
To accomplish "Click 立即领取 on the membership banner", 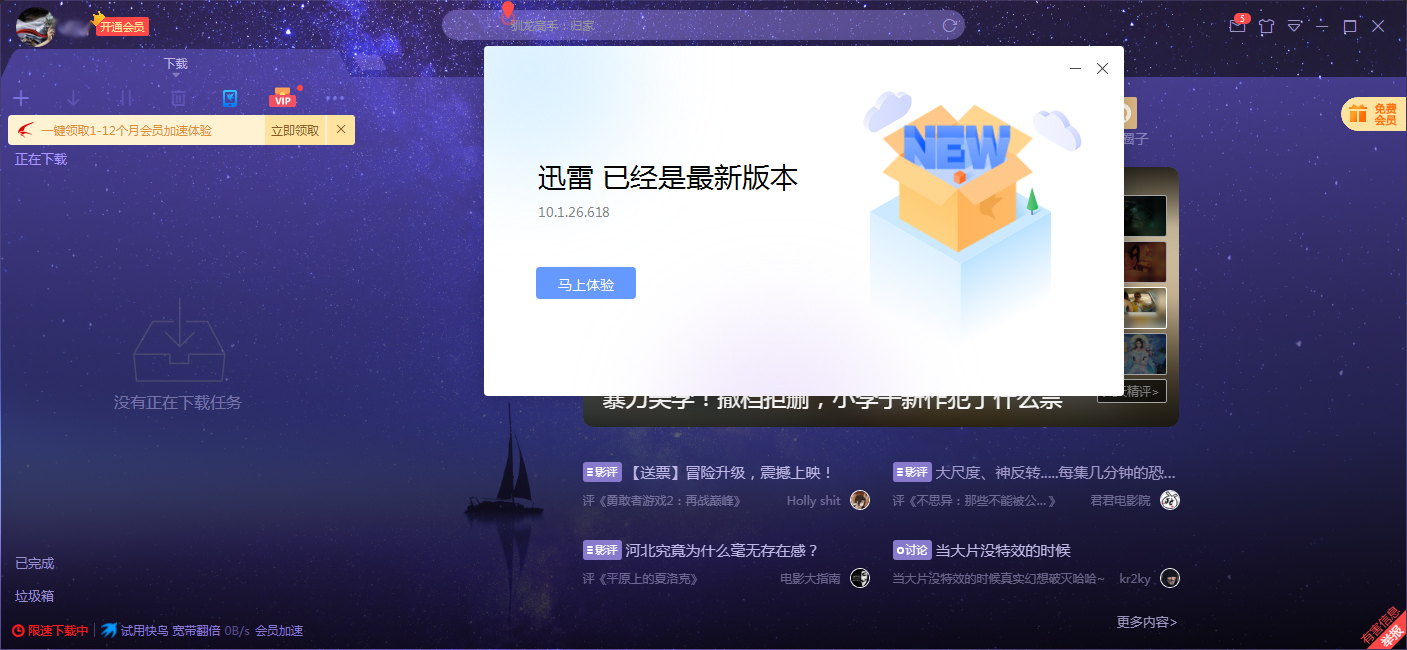I will [x=293, y=129].
